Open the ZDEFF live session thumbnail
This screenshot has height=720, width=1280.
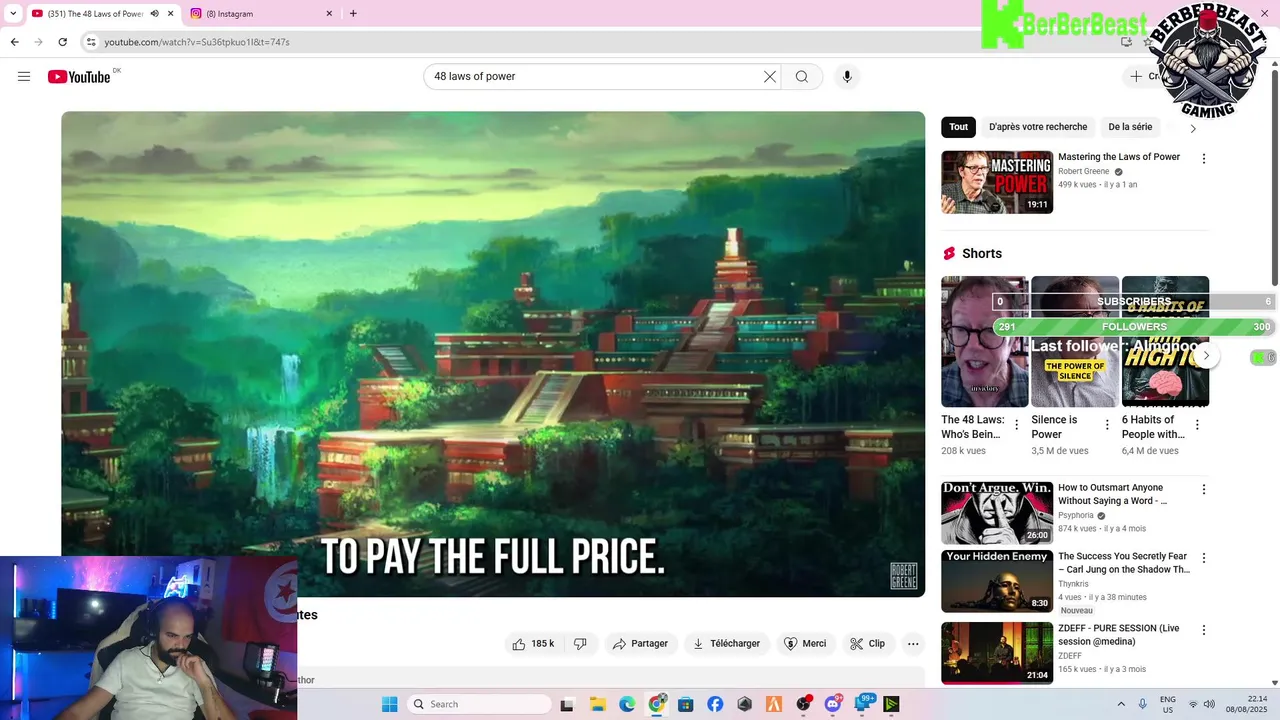997,654
